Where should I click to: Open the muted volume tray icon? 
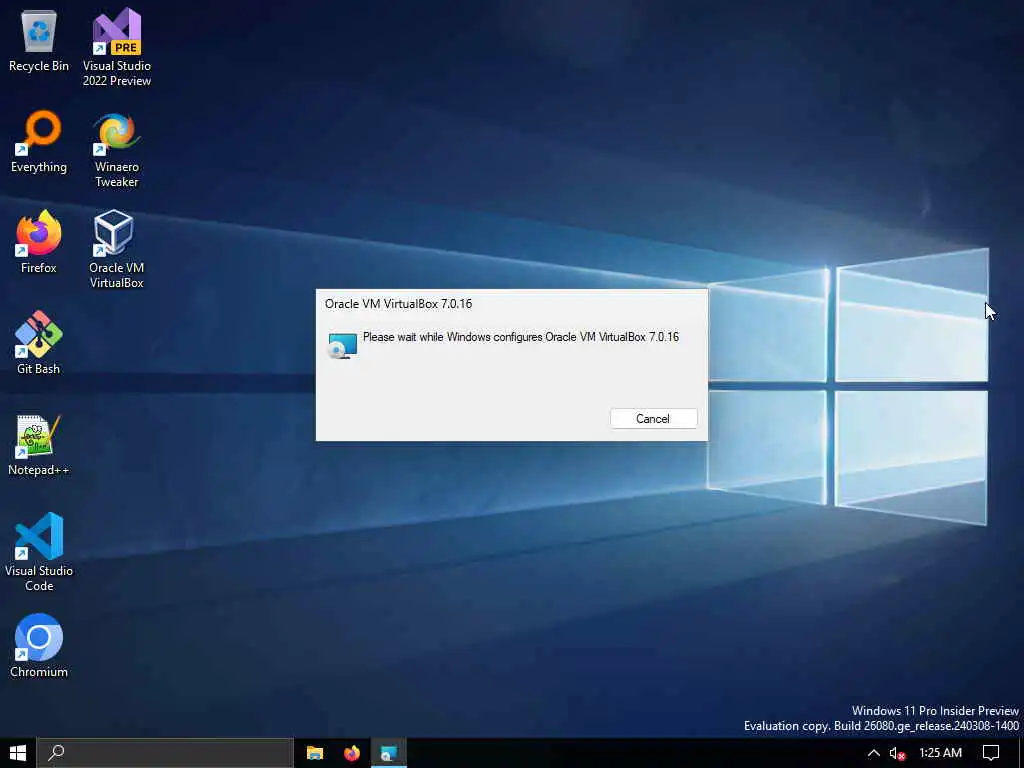[897, 753]
